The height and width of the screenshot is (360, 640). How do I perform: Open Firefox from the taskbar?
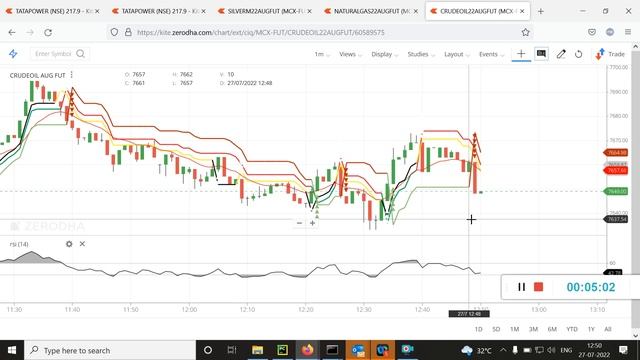(307, 350)
